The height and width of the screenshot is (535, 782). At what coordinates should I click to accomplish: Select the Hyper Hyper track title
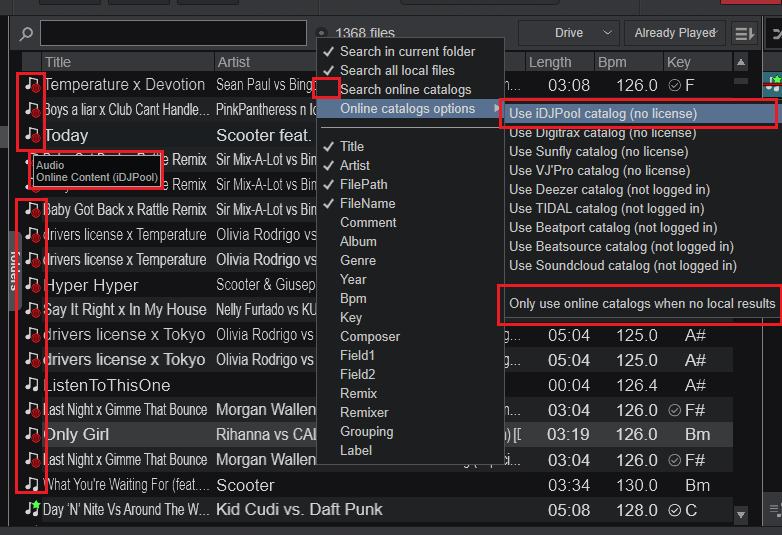tap(91, 285)
